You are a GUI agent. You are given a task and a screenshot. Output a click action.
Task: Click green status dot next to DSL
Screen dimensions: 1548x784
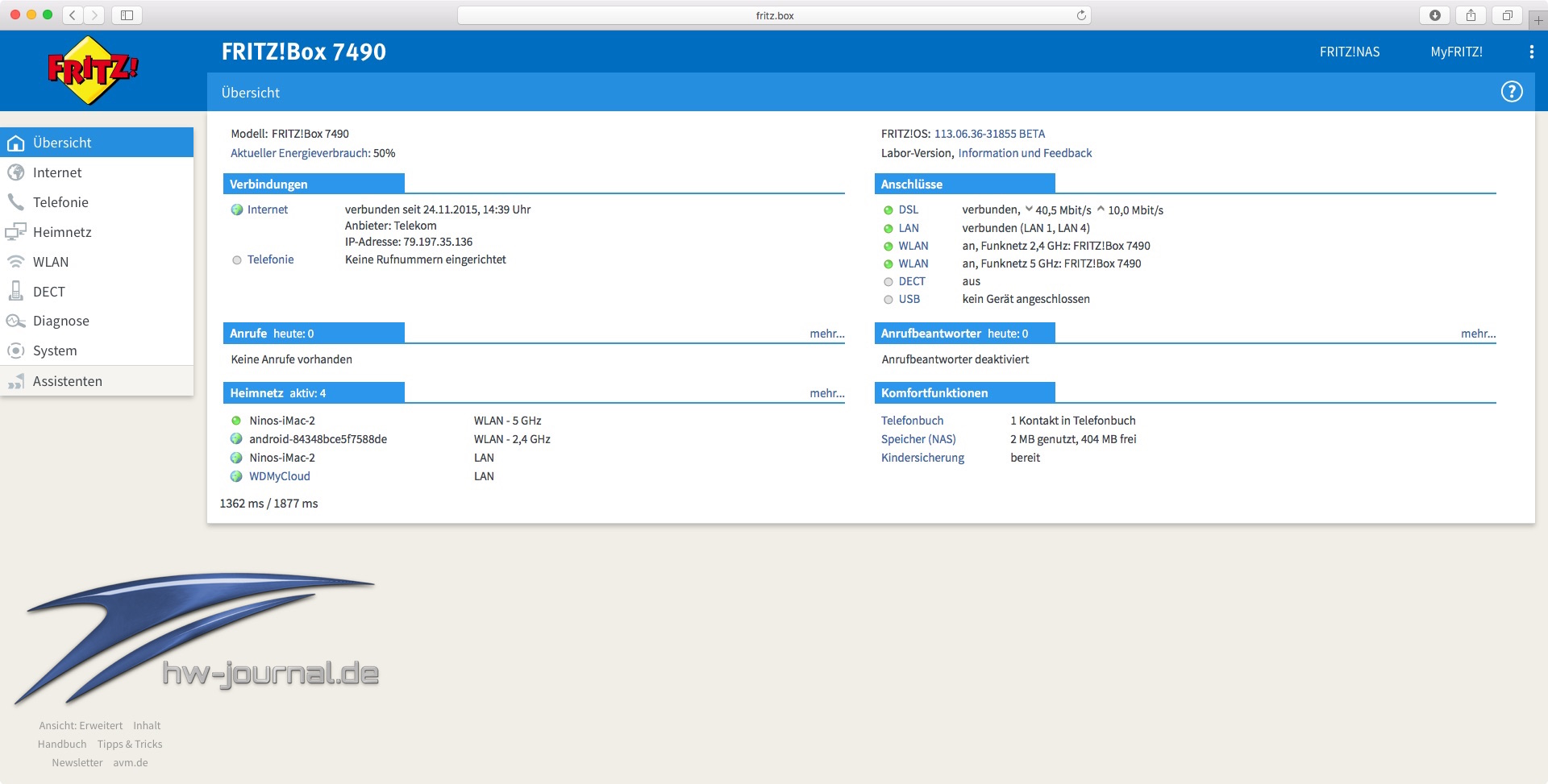tap(888, 210)
